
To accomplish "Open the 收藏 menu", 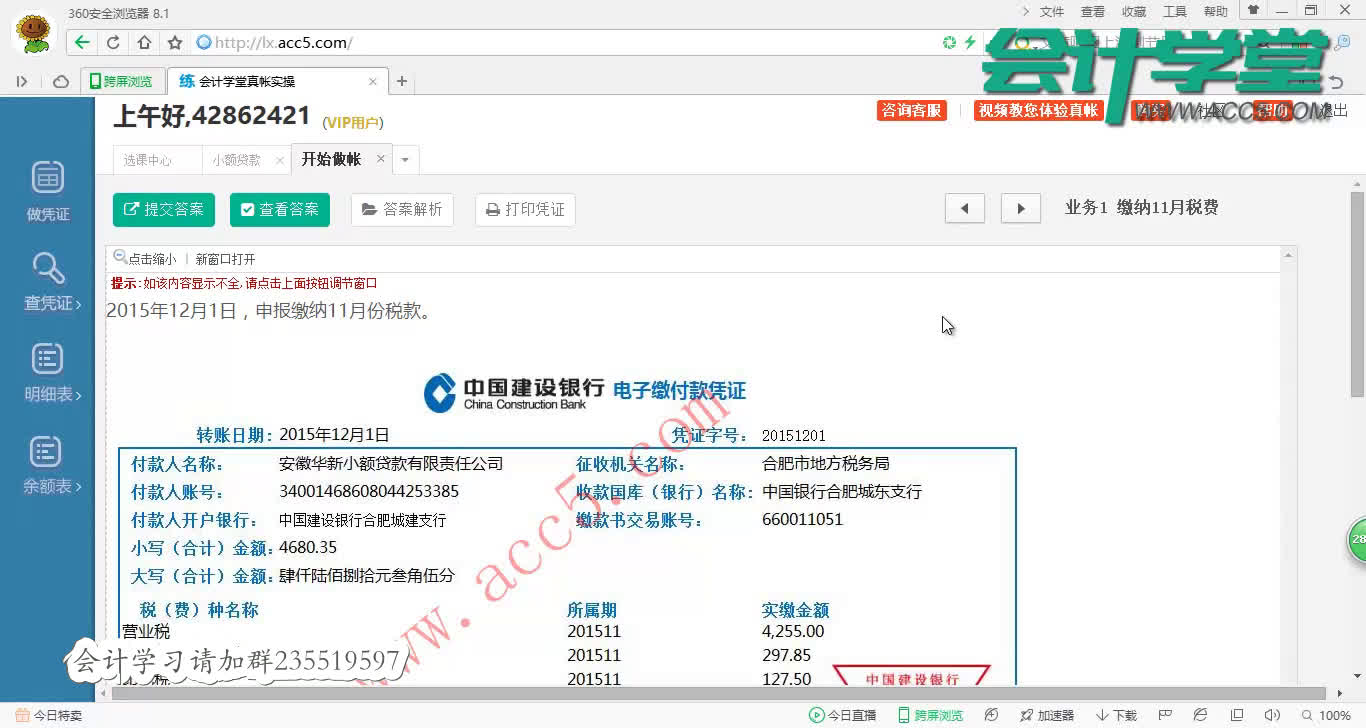I will click(x=1134, y=12).
